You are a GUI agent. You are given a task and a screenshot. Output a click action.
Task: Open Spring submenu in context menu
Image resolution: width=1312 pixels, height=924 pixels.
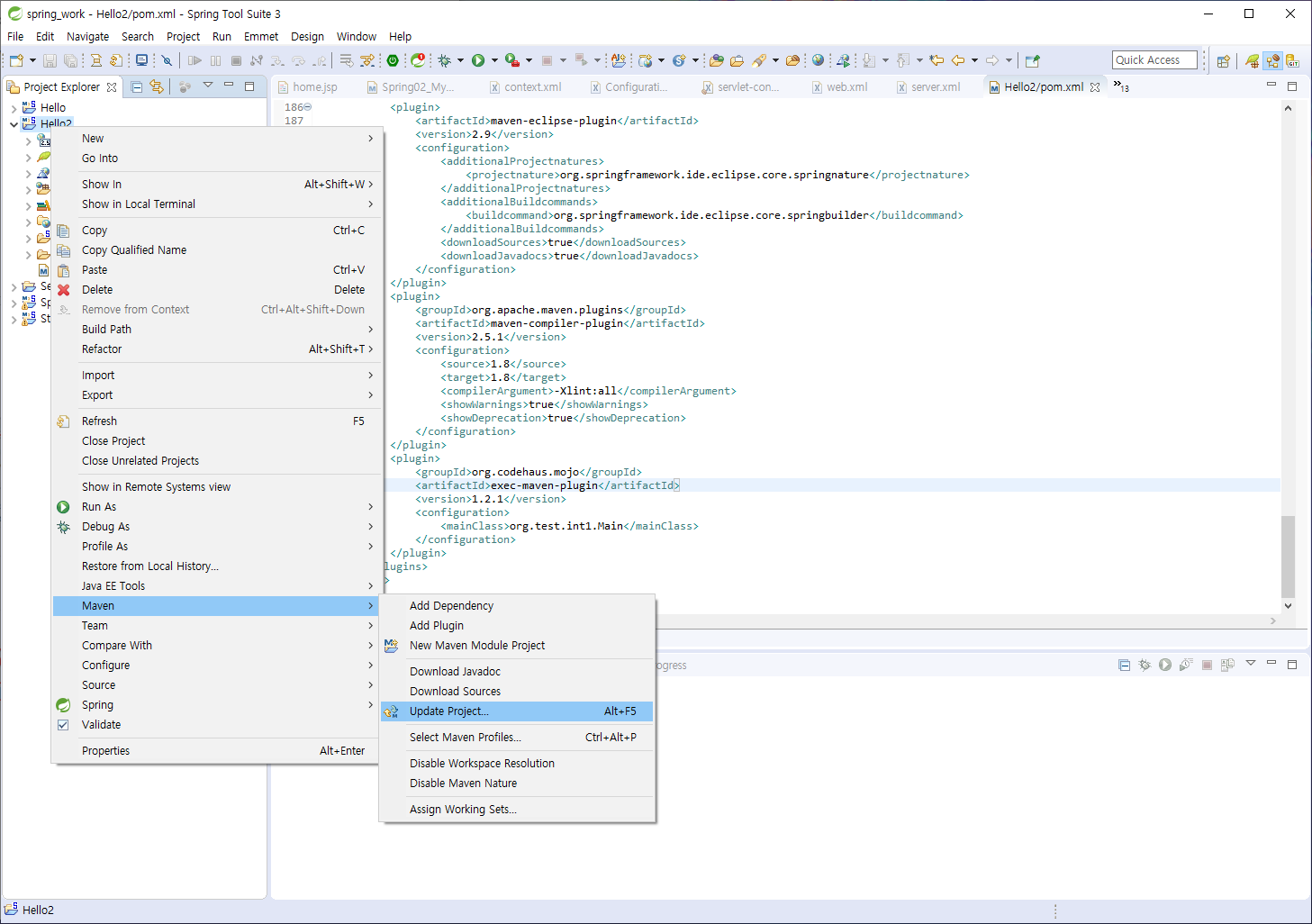(x=216, y=705)
